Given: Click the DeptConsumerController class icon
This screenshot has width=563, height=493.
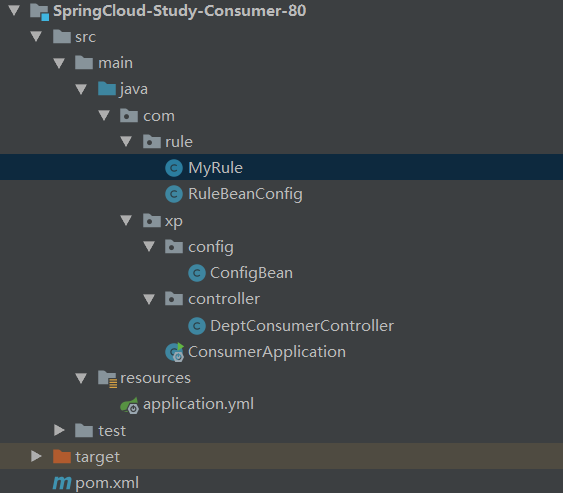Looking at the screenshot, I should click(197, 326).
